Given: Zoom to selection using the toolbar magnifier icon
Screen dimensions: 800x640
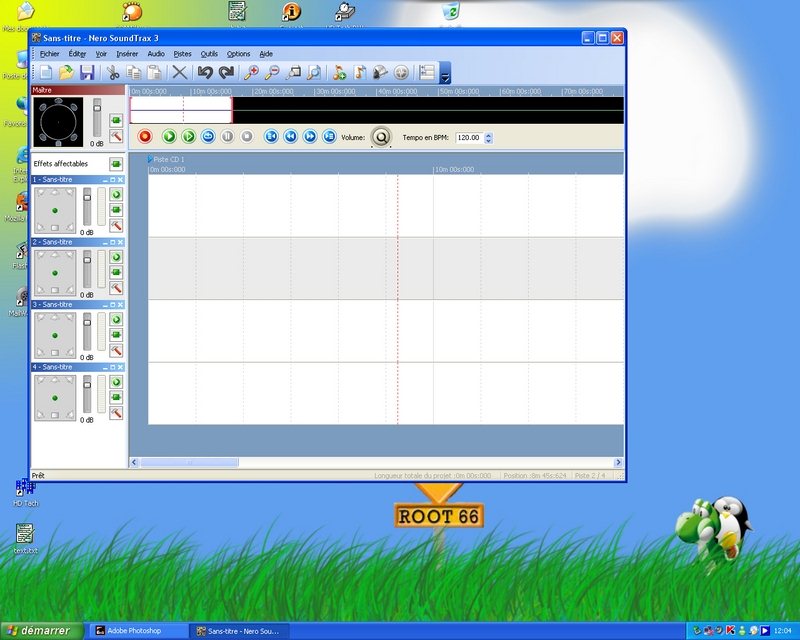Looking at the screenshot, I should coord(293,72).
